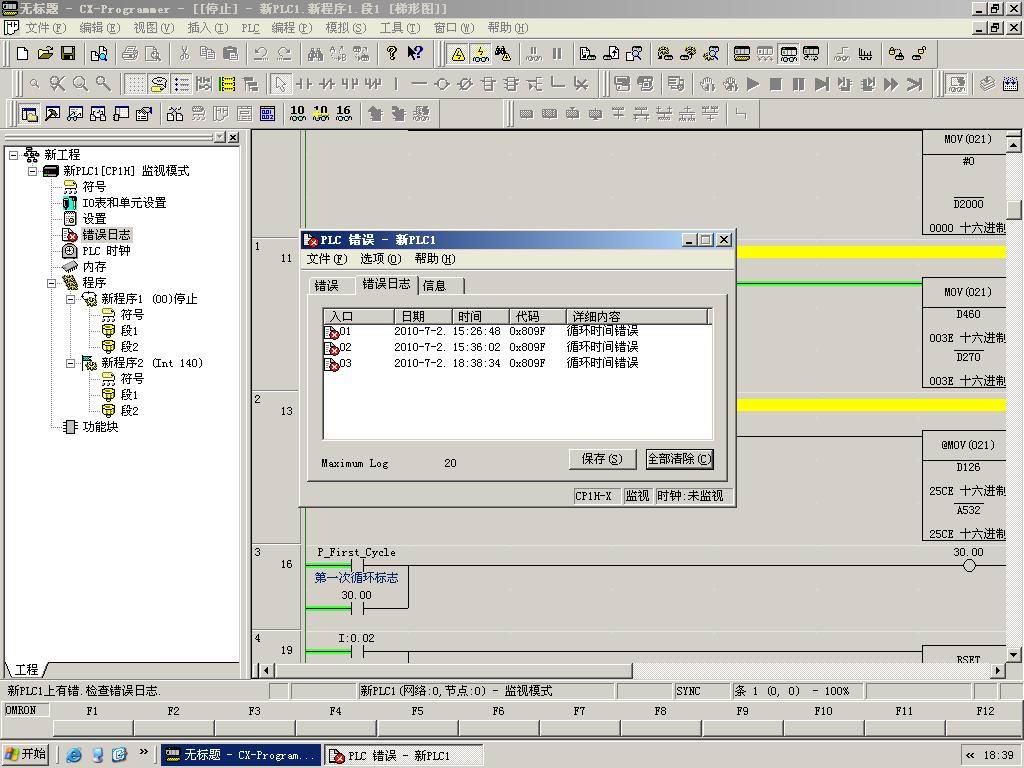The image size is (1024, 768).
Task: Switch to the 错误 tab
Action: 327,286
